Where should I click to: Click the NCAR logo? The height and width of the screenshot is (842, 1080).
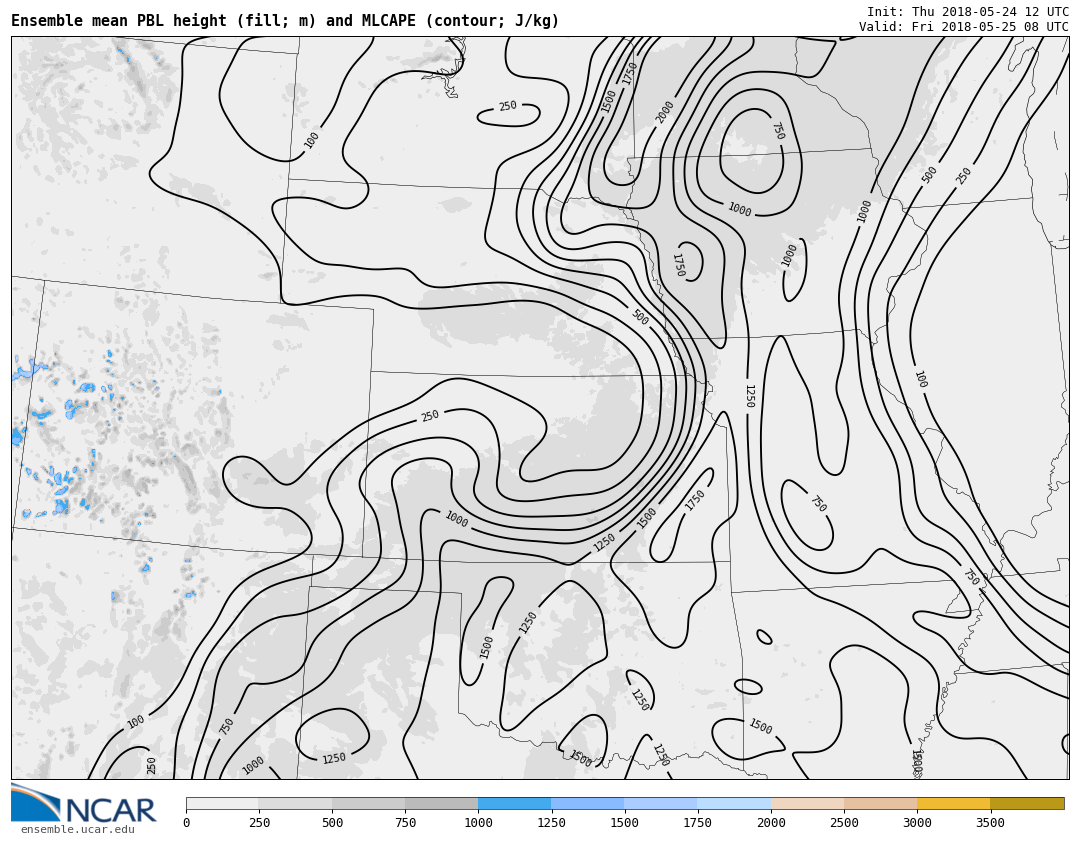[84, 804]
